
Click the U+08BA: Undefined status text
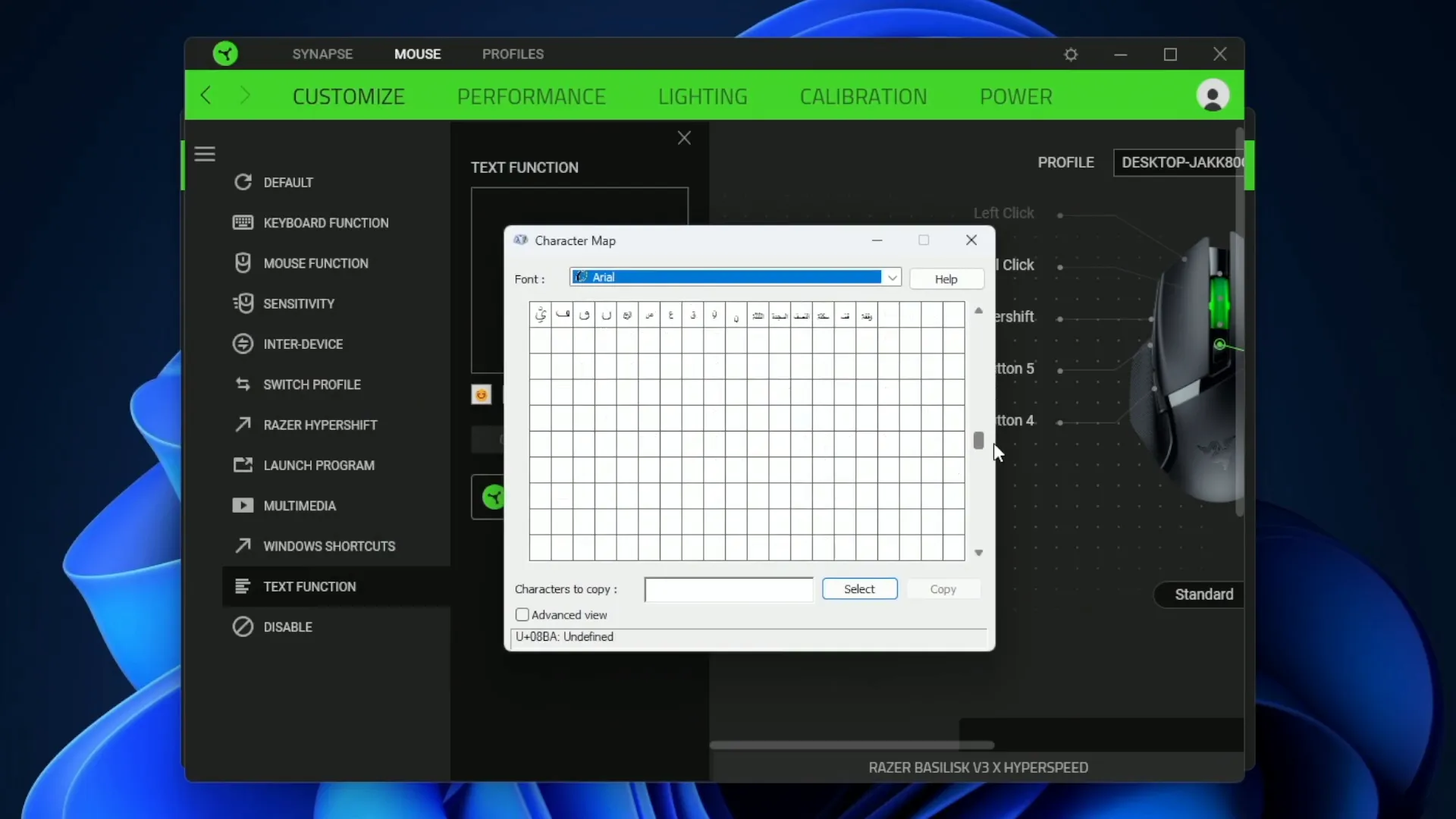point(565,637)
